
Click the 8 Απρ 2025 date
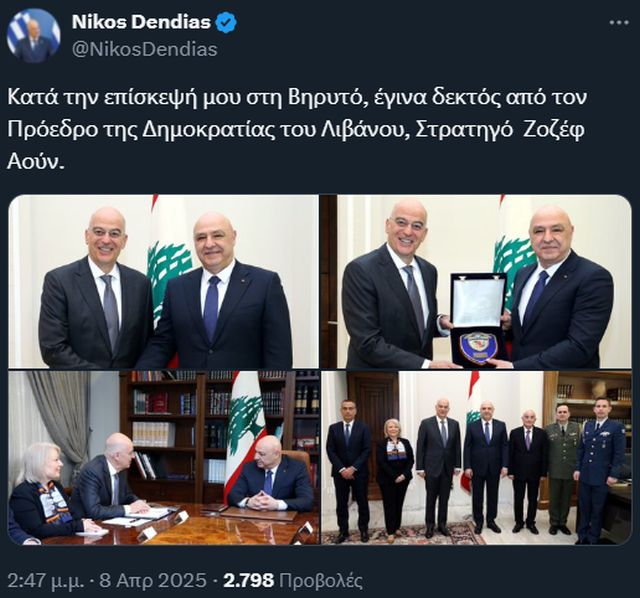coord(153,580)
